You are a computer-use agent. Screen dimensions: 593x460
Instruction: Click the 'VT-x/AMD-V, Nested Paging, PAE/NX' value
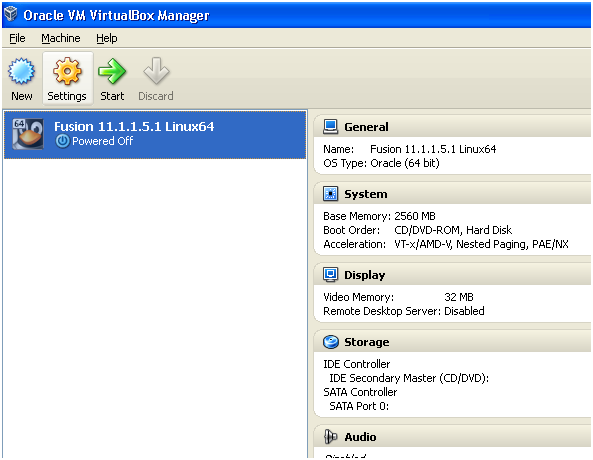tap(481, 244)
